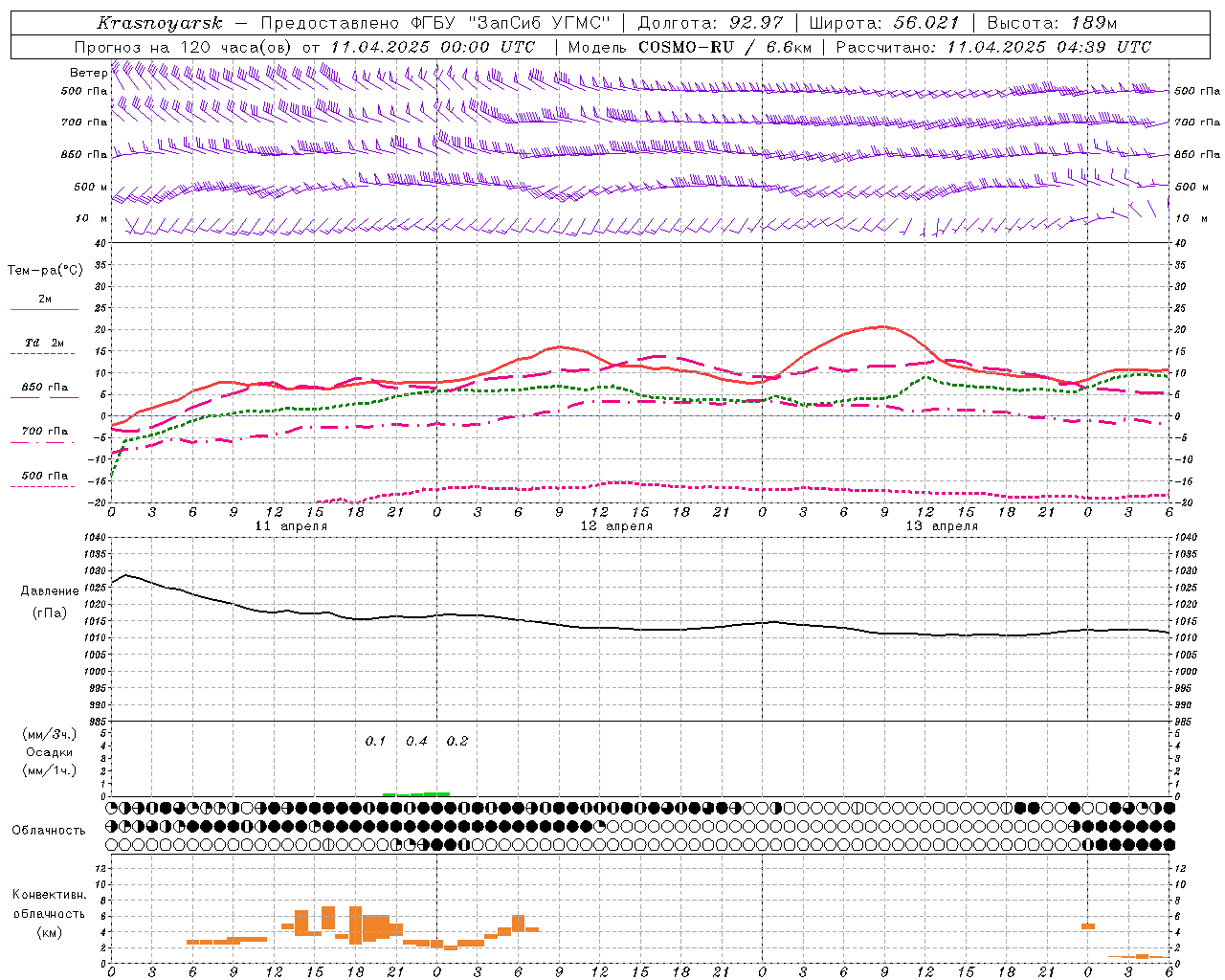Click the '13 апреля' date label

[942, 526]
